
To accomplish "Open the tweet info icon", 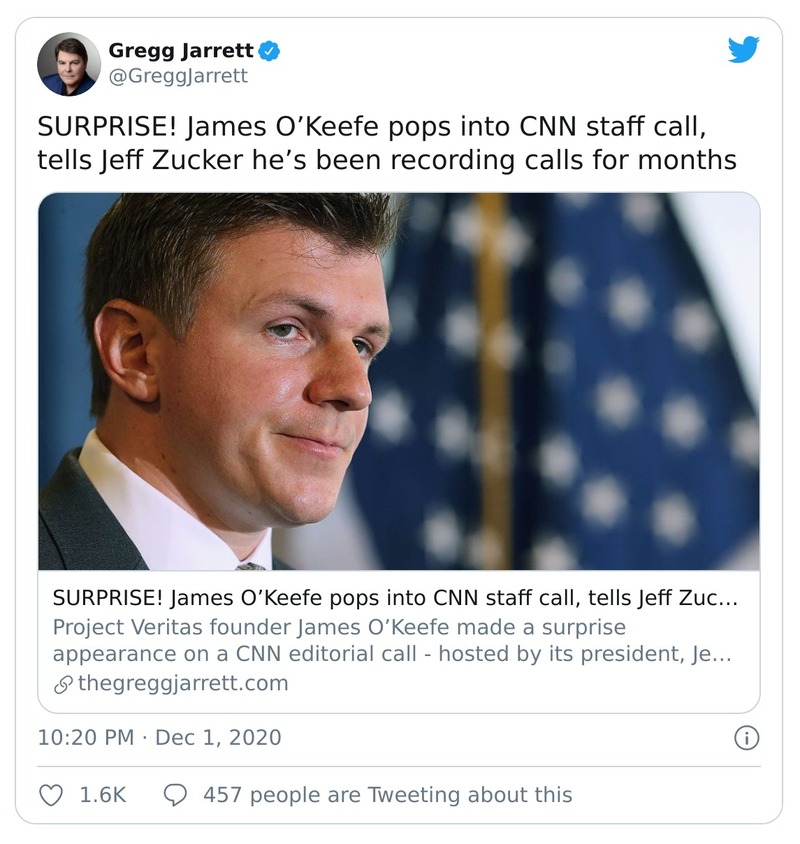I will click(746, 738).
